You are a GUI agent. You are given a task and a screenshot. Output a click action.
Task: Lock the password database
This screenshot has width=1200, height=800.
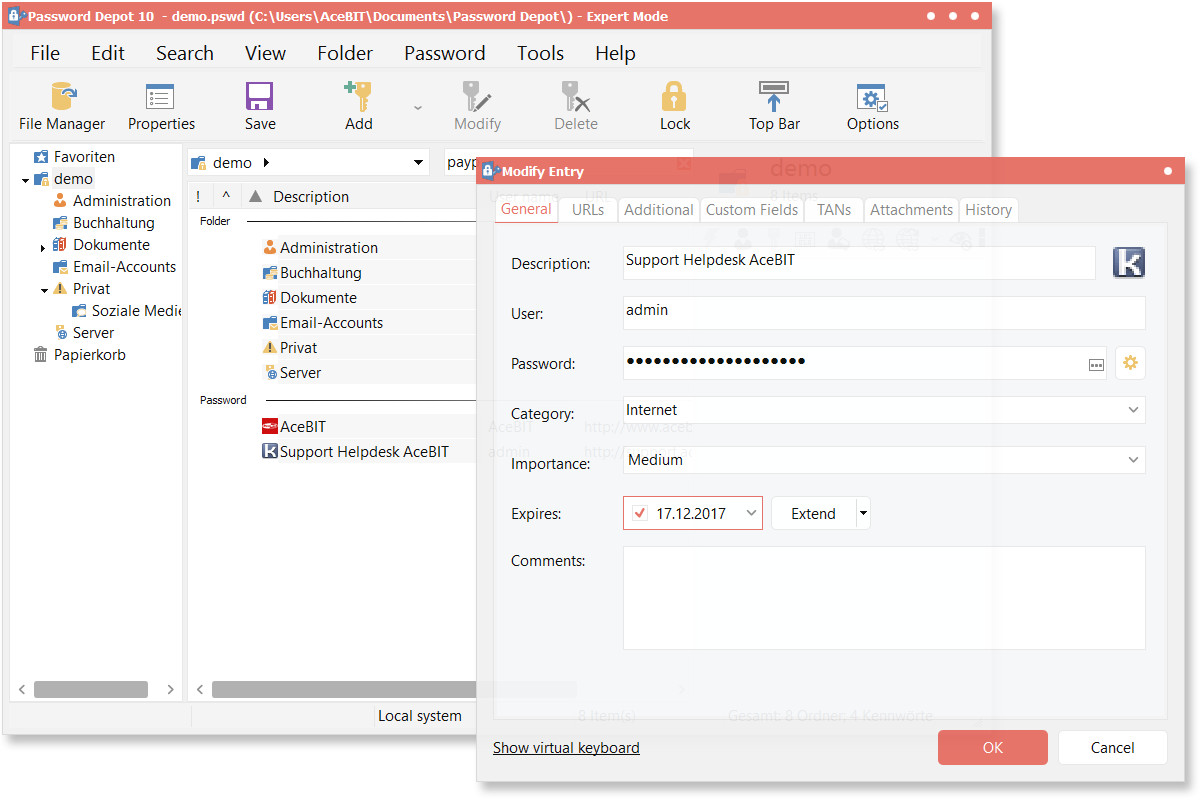point(675,107)
